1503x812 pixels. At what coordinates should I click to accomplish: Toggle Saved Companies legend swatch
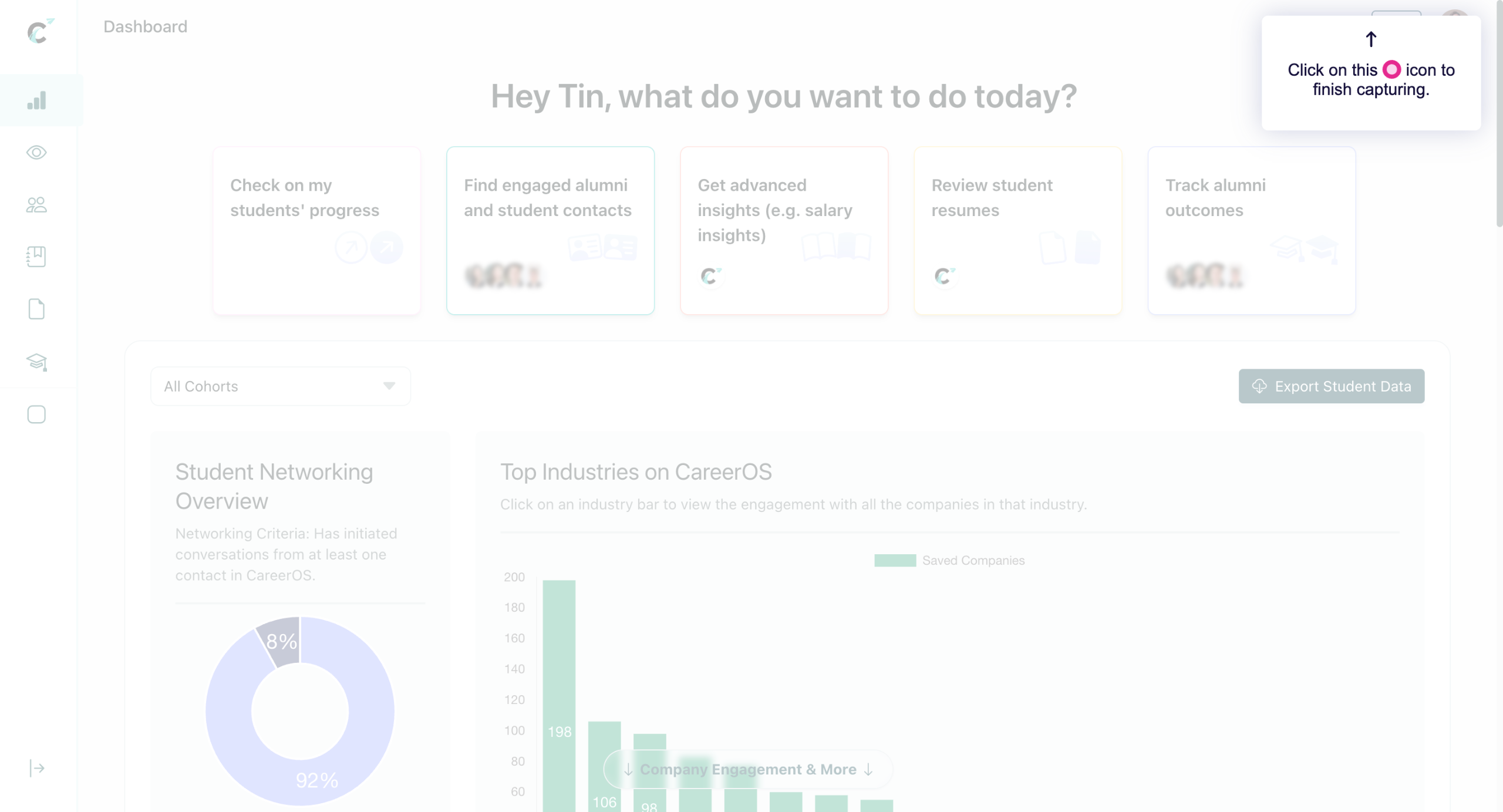click(895, 561)
